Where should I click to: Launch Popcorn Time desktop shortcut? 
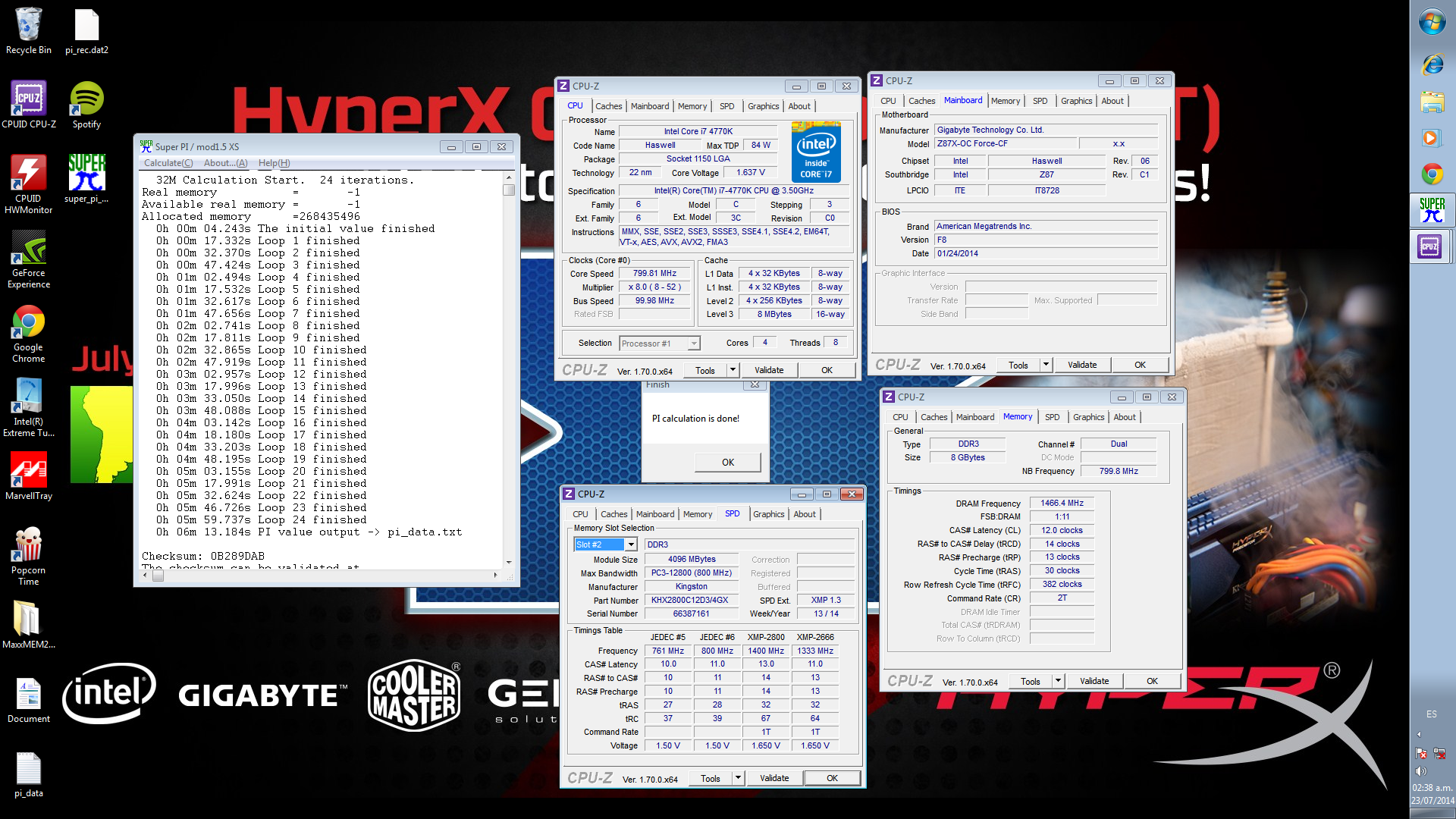click(28, 556)
